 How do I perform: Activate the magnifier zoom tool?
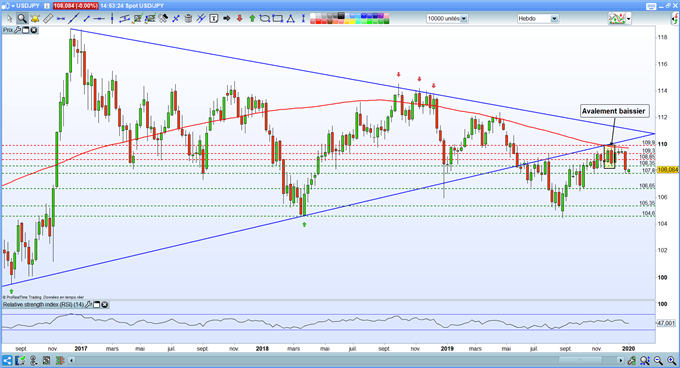click(22, 19)
